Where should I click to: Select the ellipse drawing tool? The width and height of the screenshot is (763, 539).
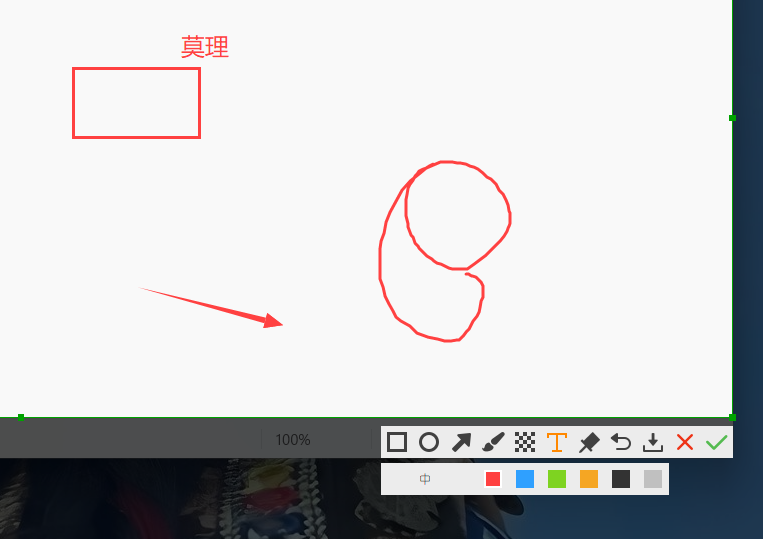coord(429,442)
